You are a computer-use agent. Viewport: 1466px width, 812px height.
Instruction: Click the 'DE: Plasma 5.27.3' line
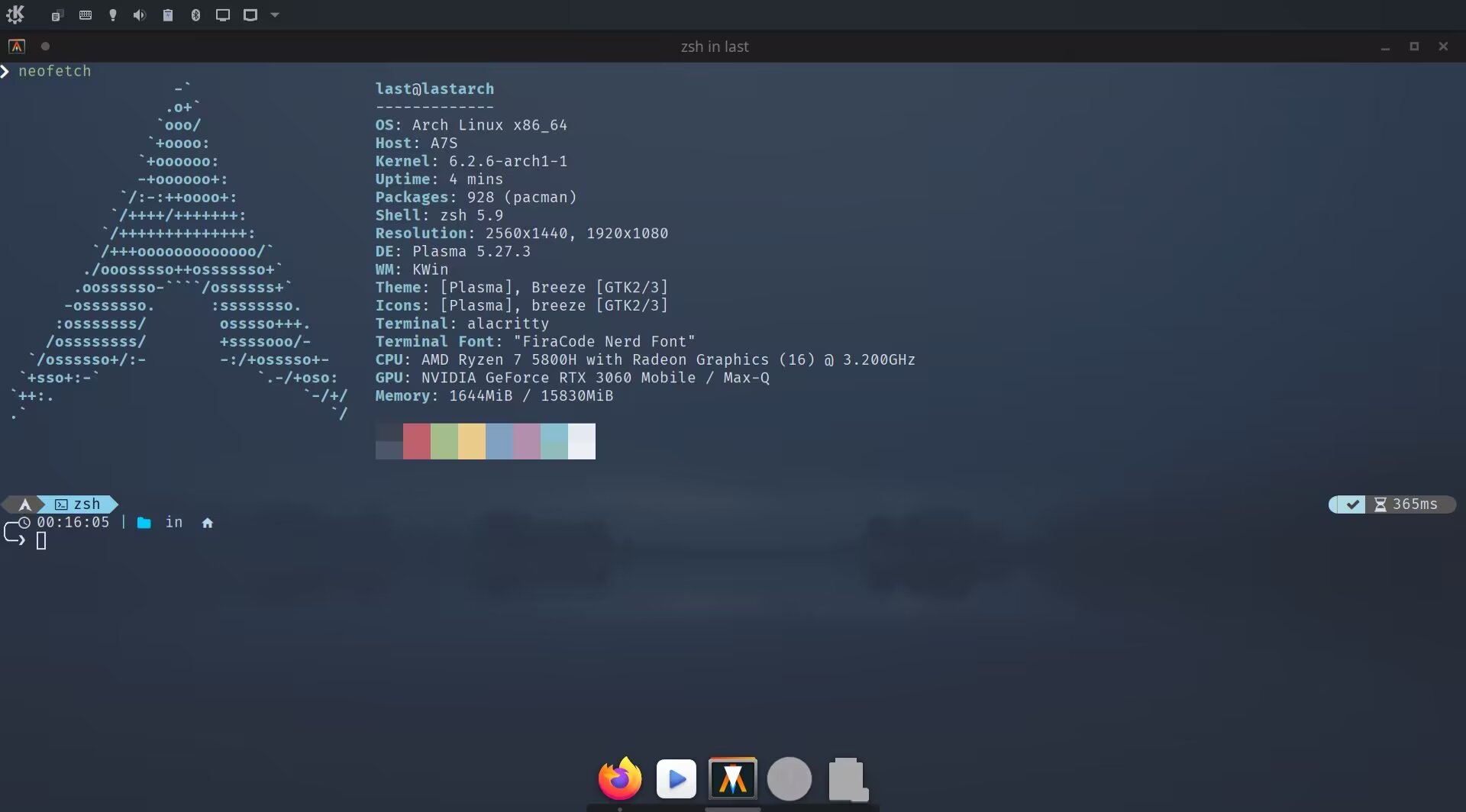click(x=453, y=252)
